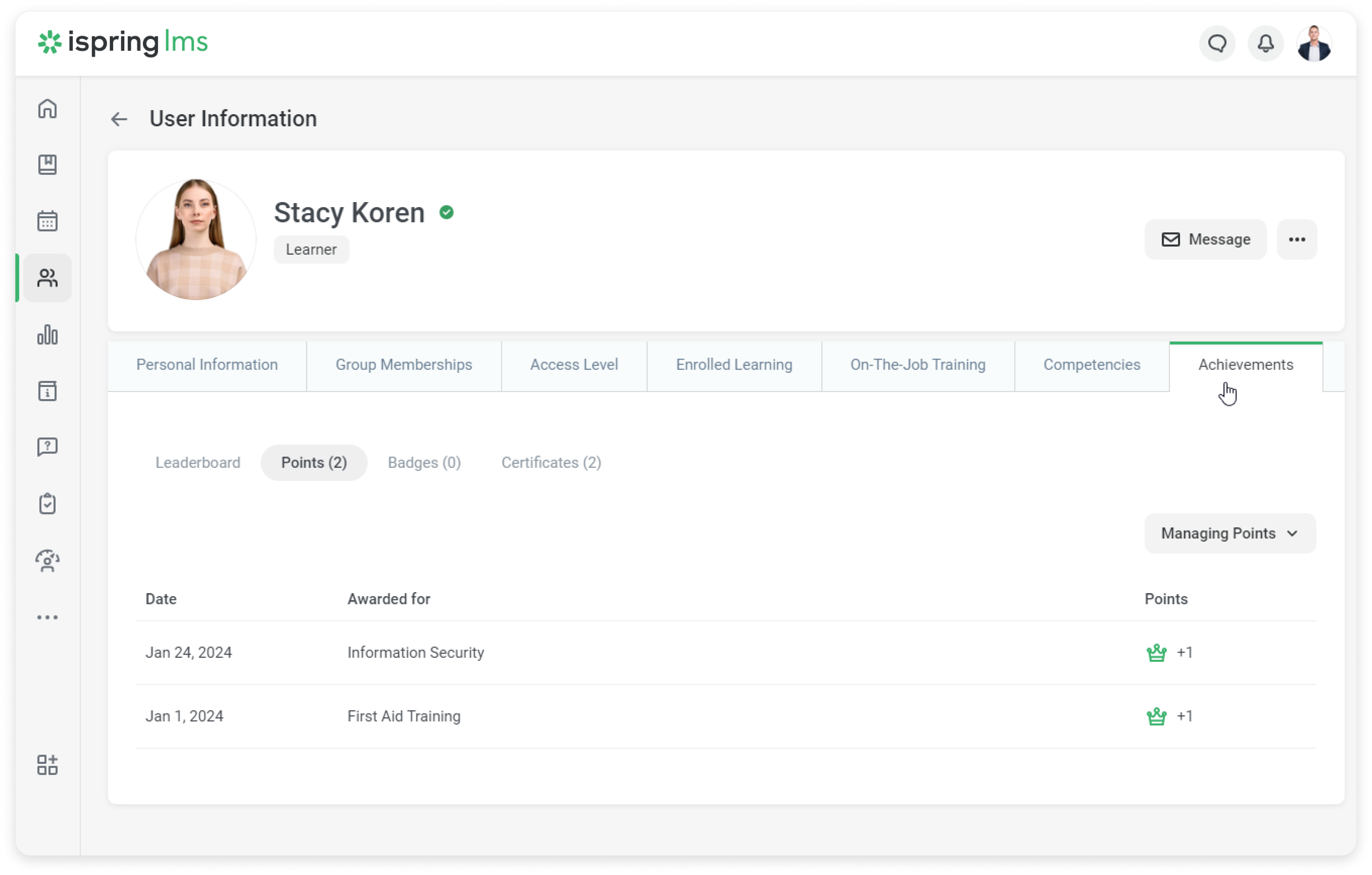
Task: Open the course catalog book icon
Action: coord(47,165)
